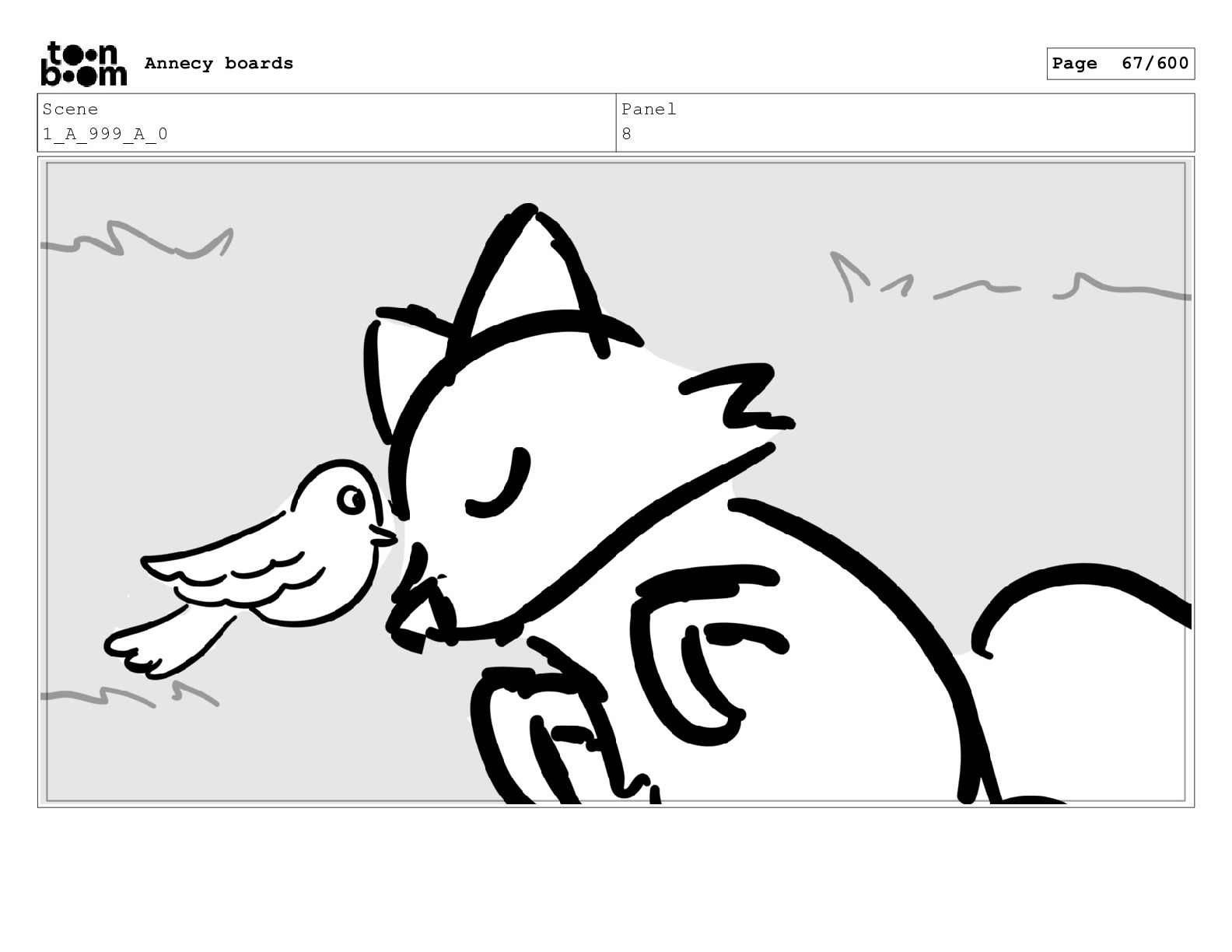Screen dimensions: 1232x952
Task: Click the Toon Boom logo
Action: point(83,63)
